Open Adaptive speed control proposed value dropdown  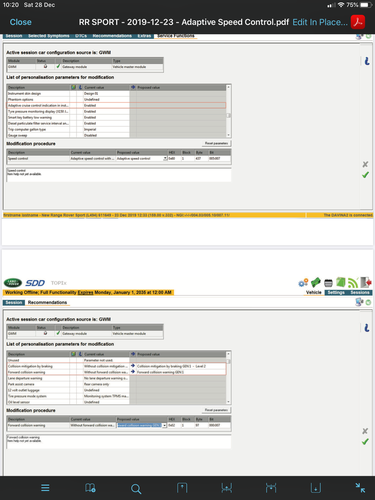(165, 158)
